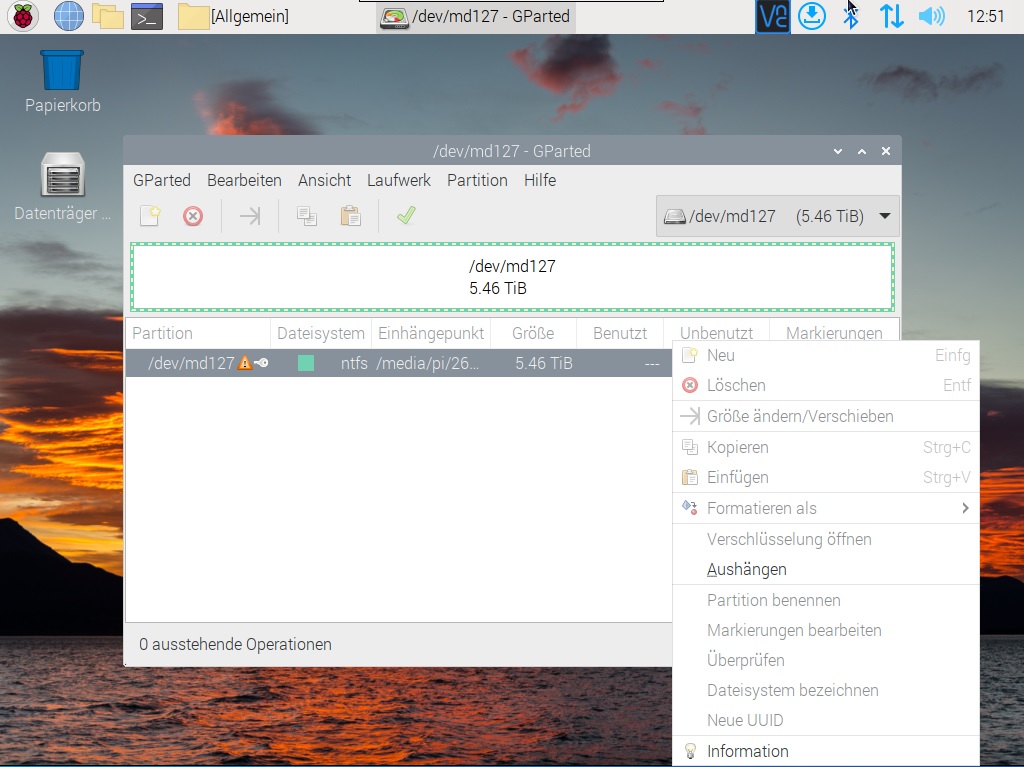
Task: Choose Kopieren in the context menu
Action: click(826, 448)
